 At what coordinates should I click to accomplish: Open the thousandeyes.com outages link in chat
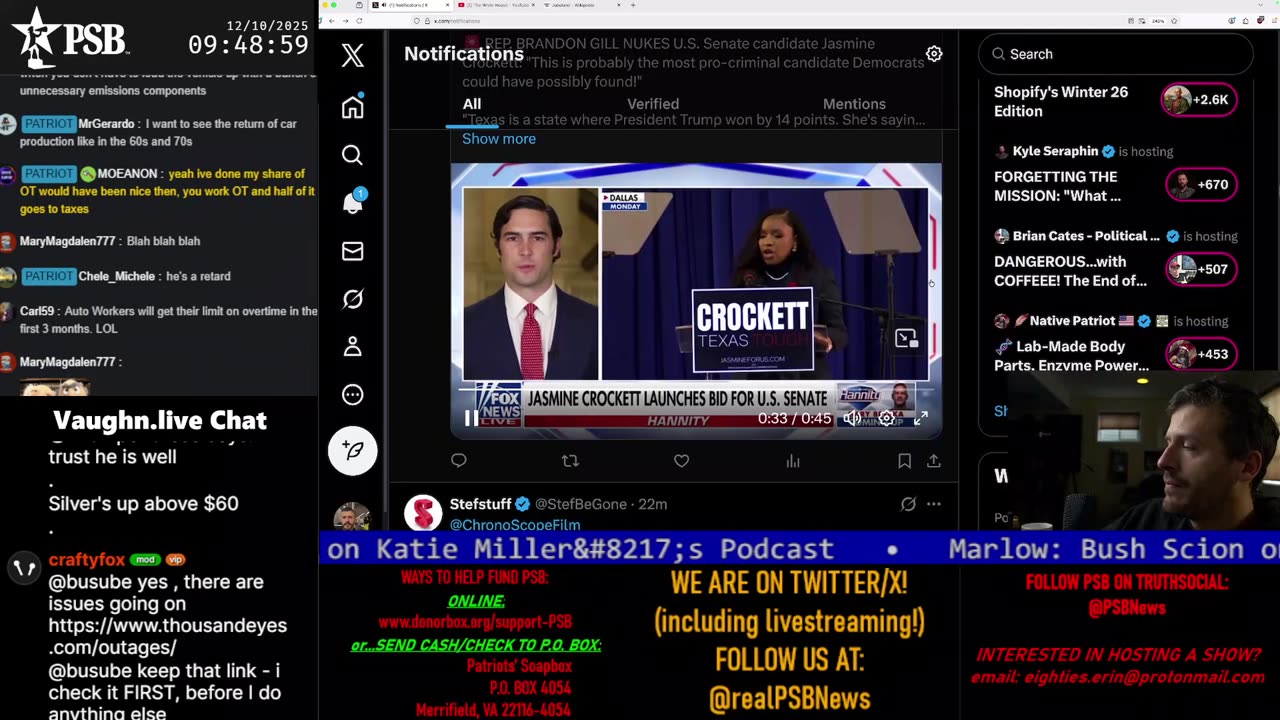167,636
